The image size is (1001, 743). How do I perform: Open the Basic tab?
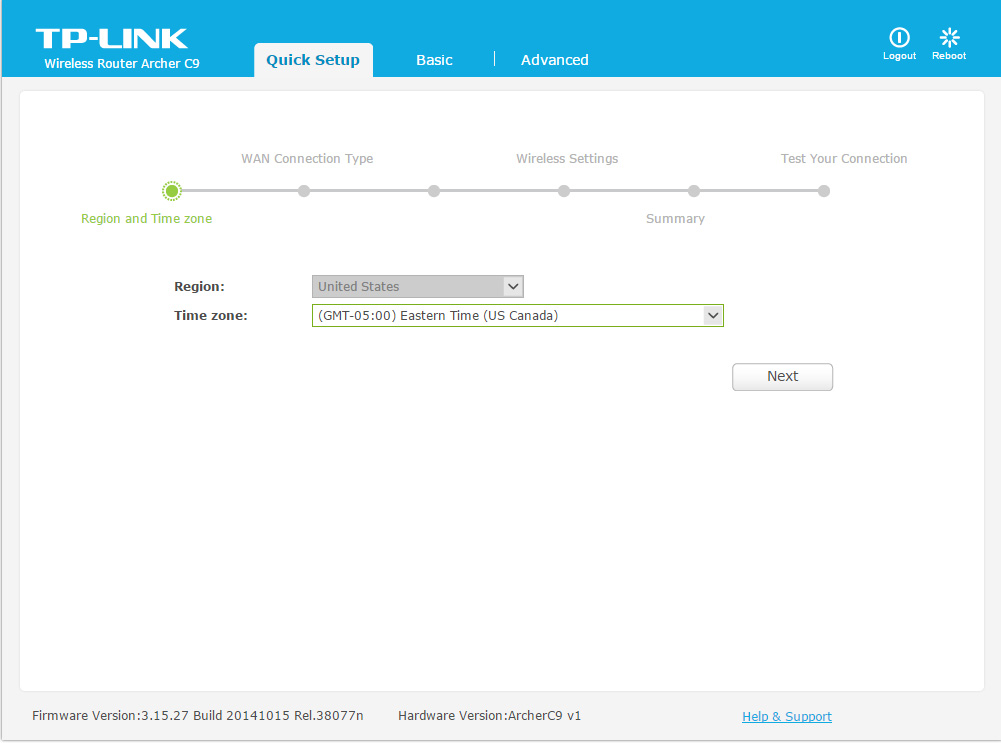click(434, 60)
